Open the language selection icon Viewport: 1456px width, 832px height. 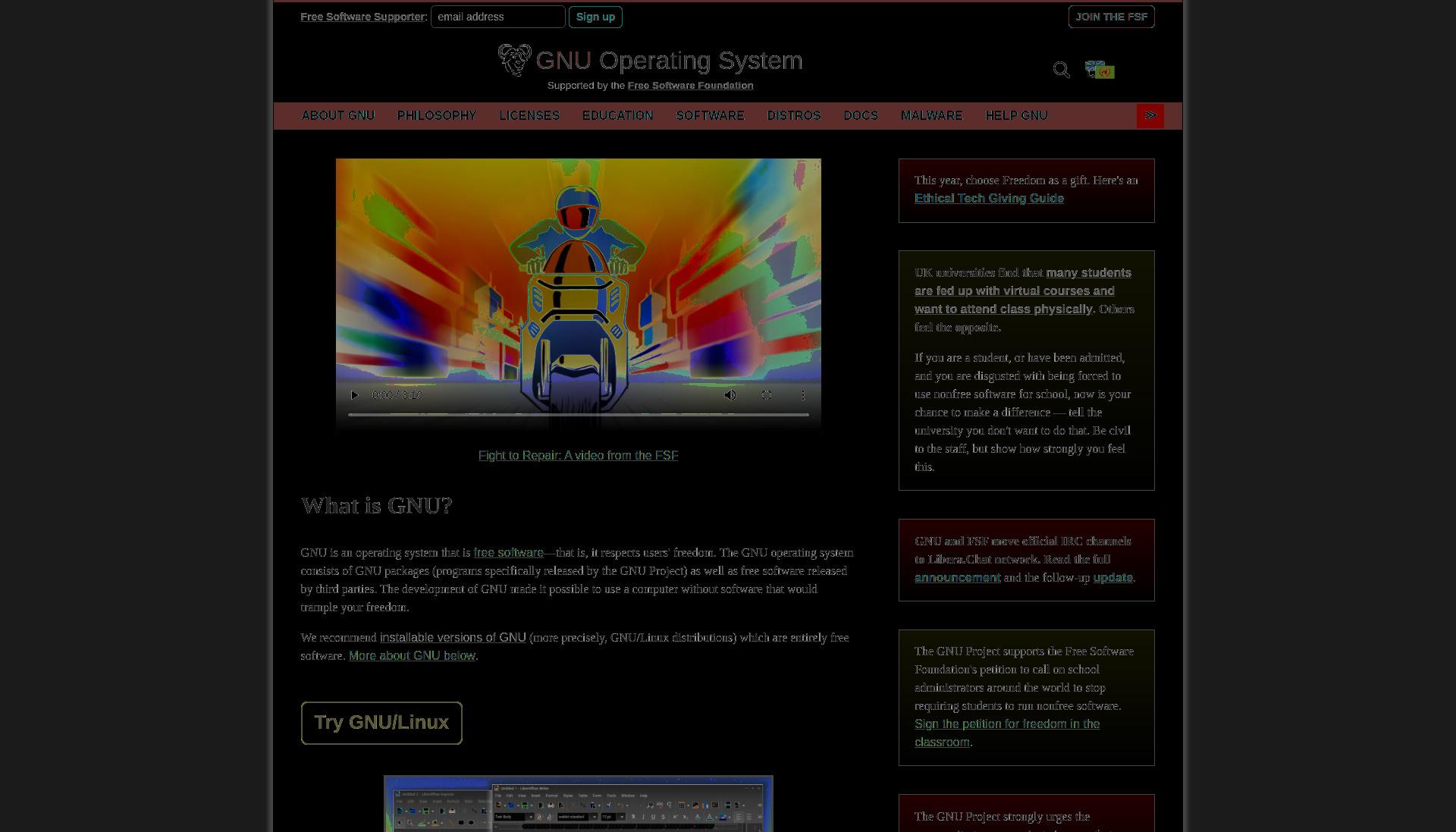[1100, 70]
